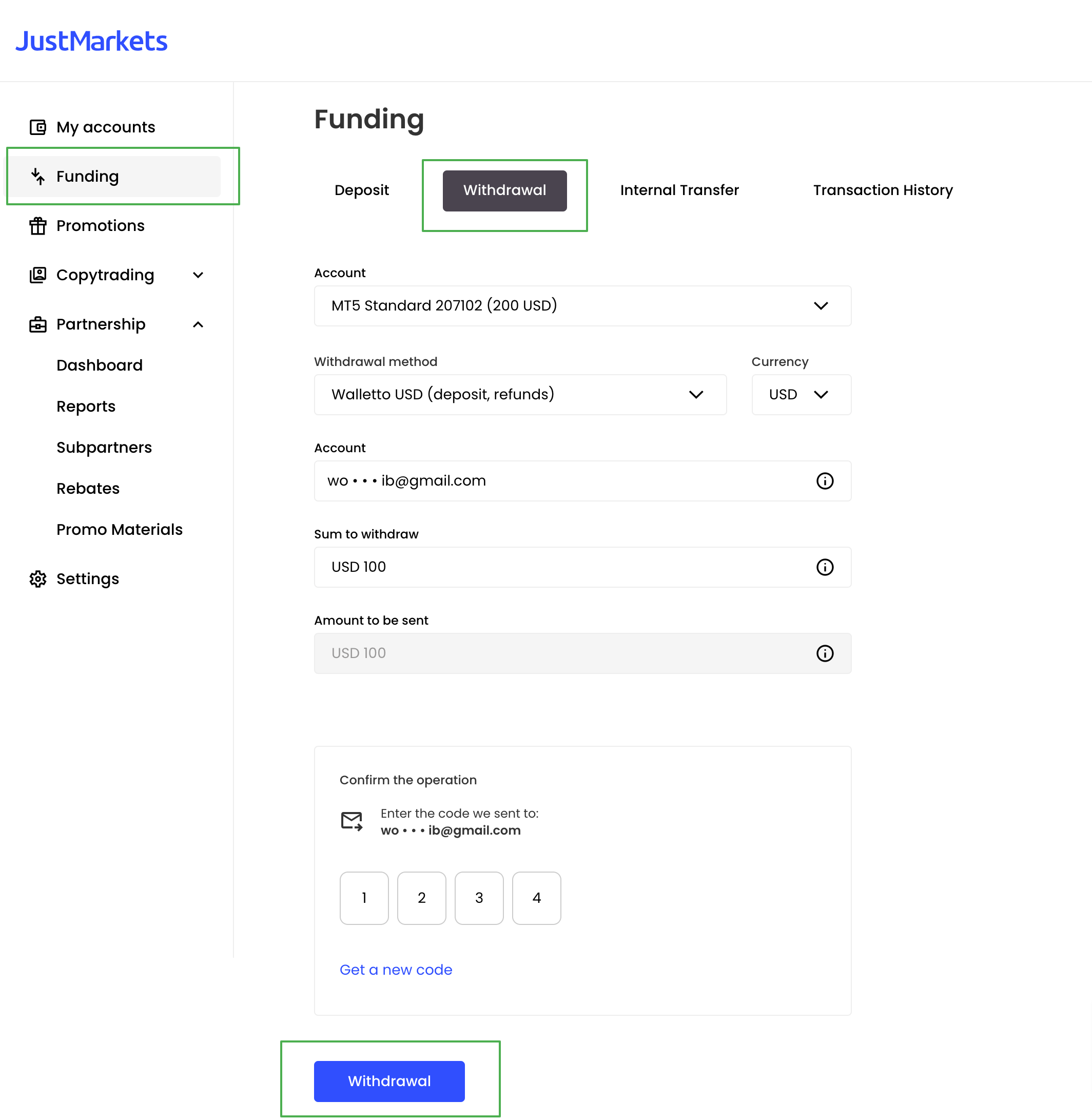The image size is (1092, 1120).
Task: Select the Partnership briefcase icon
Action: click(38, 324)
